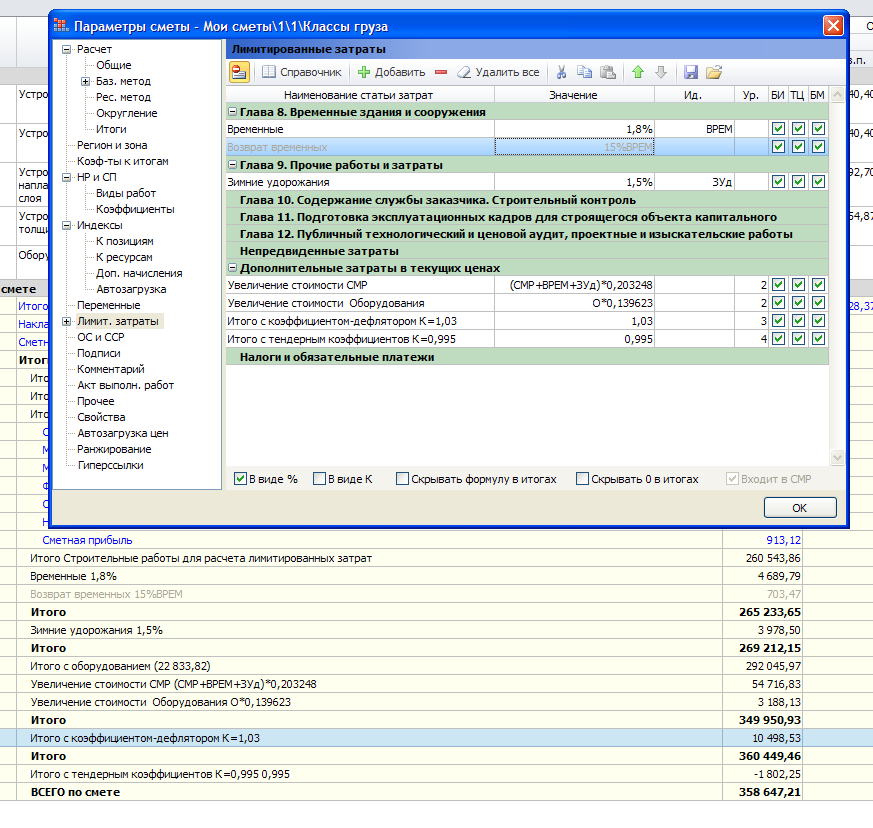Click the scissors Cut icon in toolbar
This screenshot has width=873, height=828.
[561, 72]
